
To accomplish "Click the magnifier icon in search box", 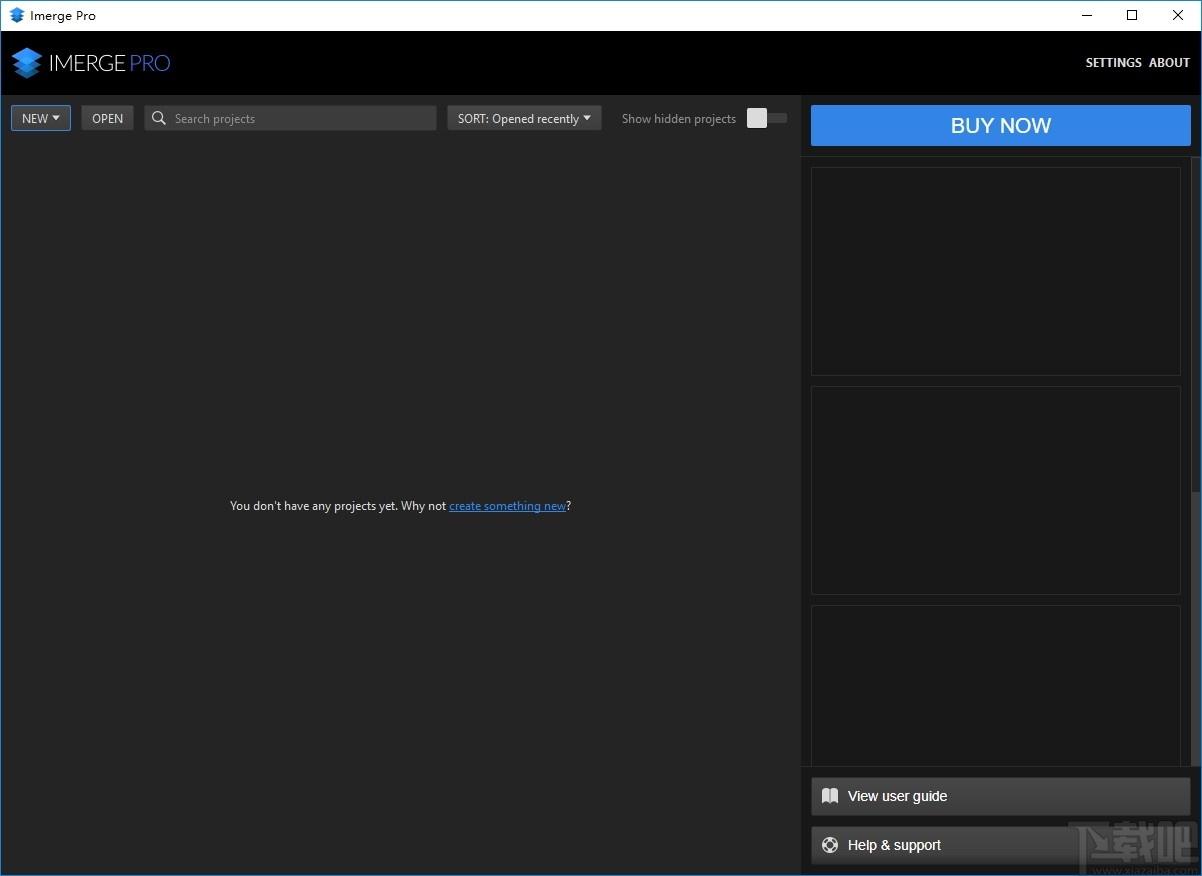I will [x=159, y=118].
